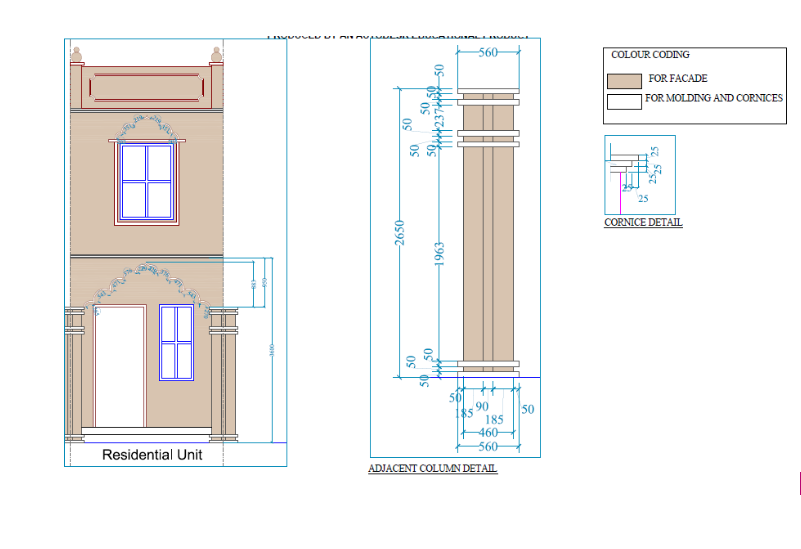Click the CORNICE DETAIL underlined label

tap(643, 222)
